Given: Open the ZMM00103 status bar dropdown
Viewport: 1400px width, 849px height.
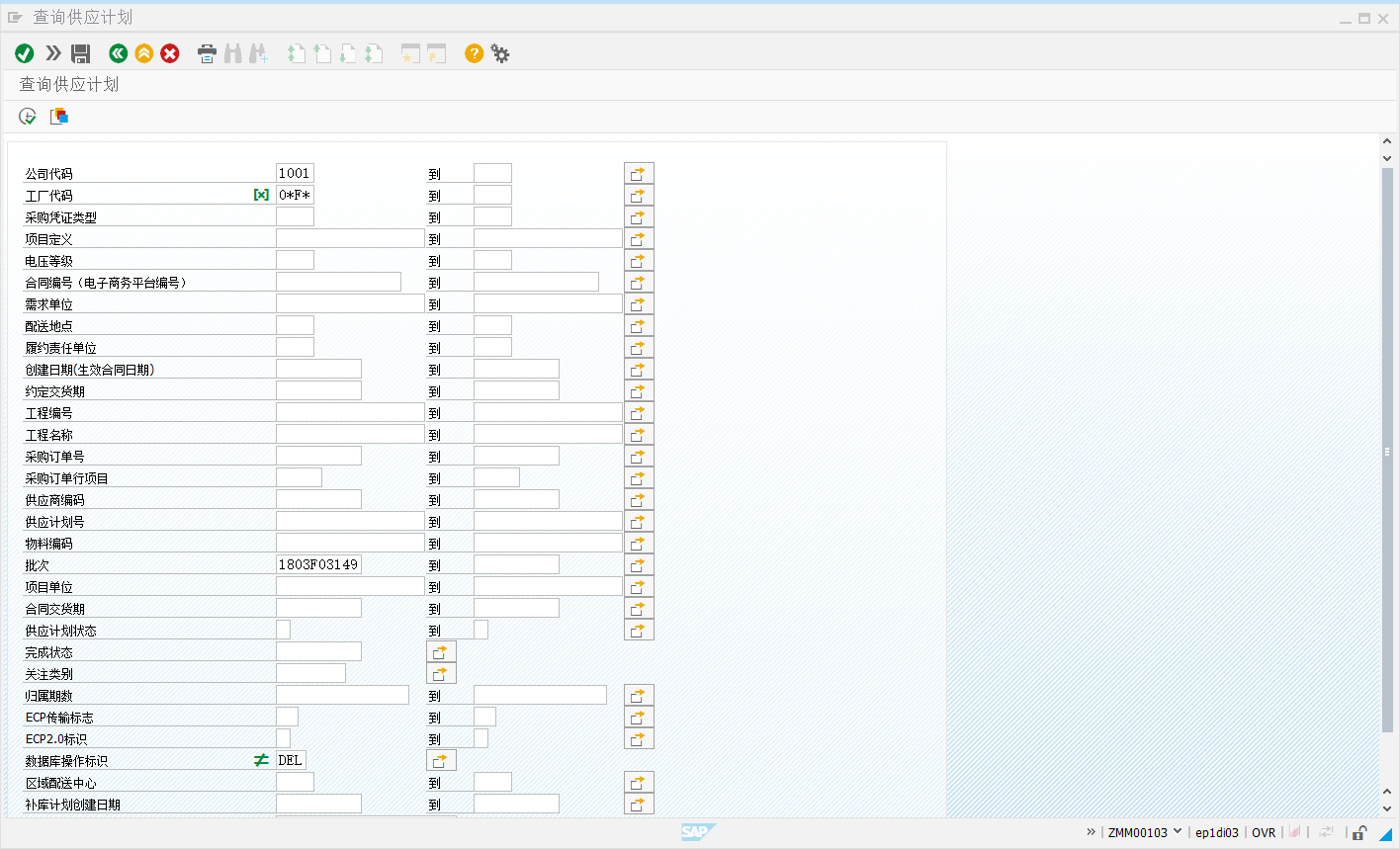Looking at the screenshot, I should coord(1178,832).
